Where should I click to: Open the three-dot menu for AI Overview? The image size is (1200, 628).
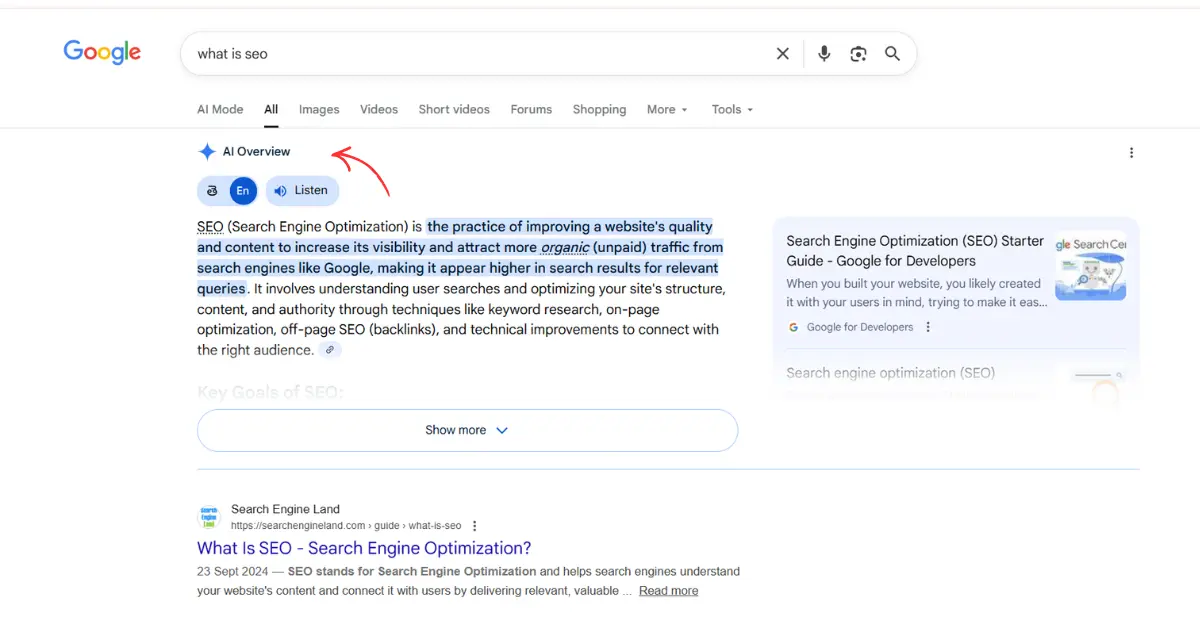(1131, 152)
